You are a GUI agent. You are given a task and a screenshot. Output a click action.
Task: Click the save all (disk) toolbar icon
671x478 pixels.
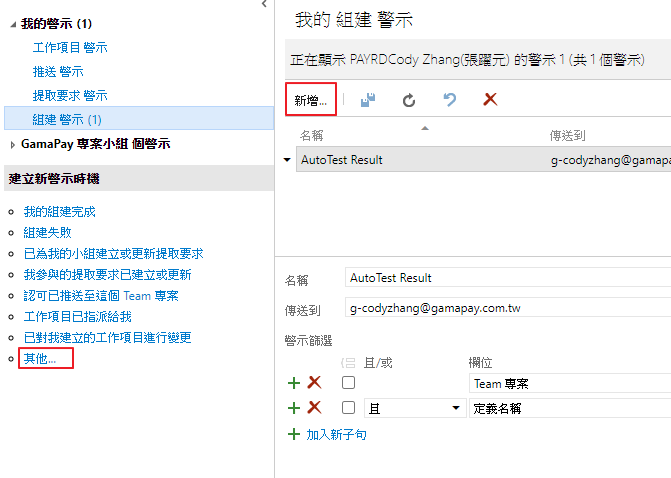(x=369, y=100)
